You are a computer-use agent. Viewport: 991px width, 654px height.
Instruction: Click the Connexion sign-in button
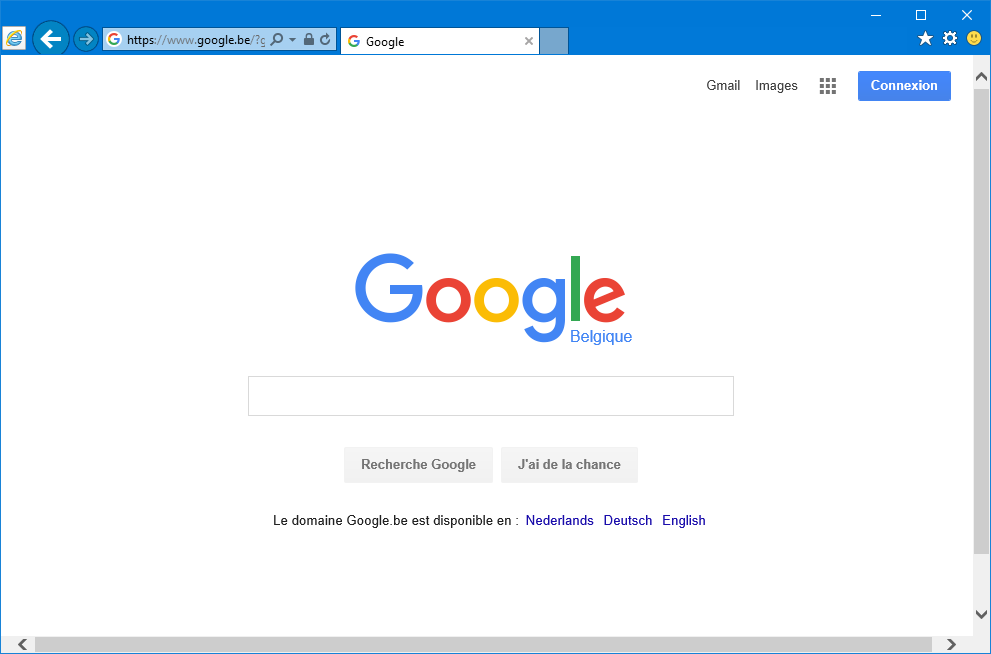pyautogui.click(x=904, y=85)
